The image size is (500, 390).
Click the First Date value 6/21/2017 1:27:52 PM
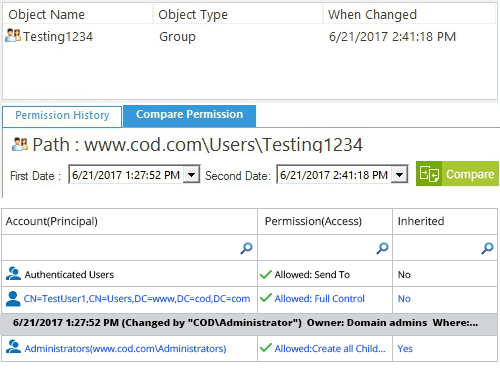126,175
